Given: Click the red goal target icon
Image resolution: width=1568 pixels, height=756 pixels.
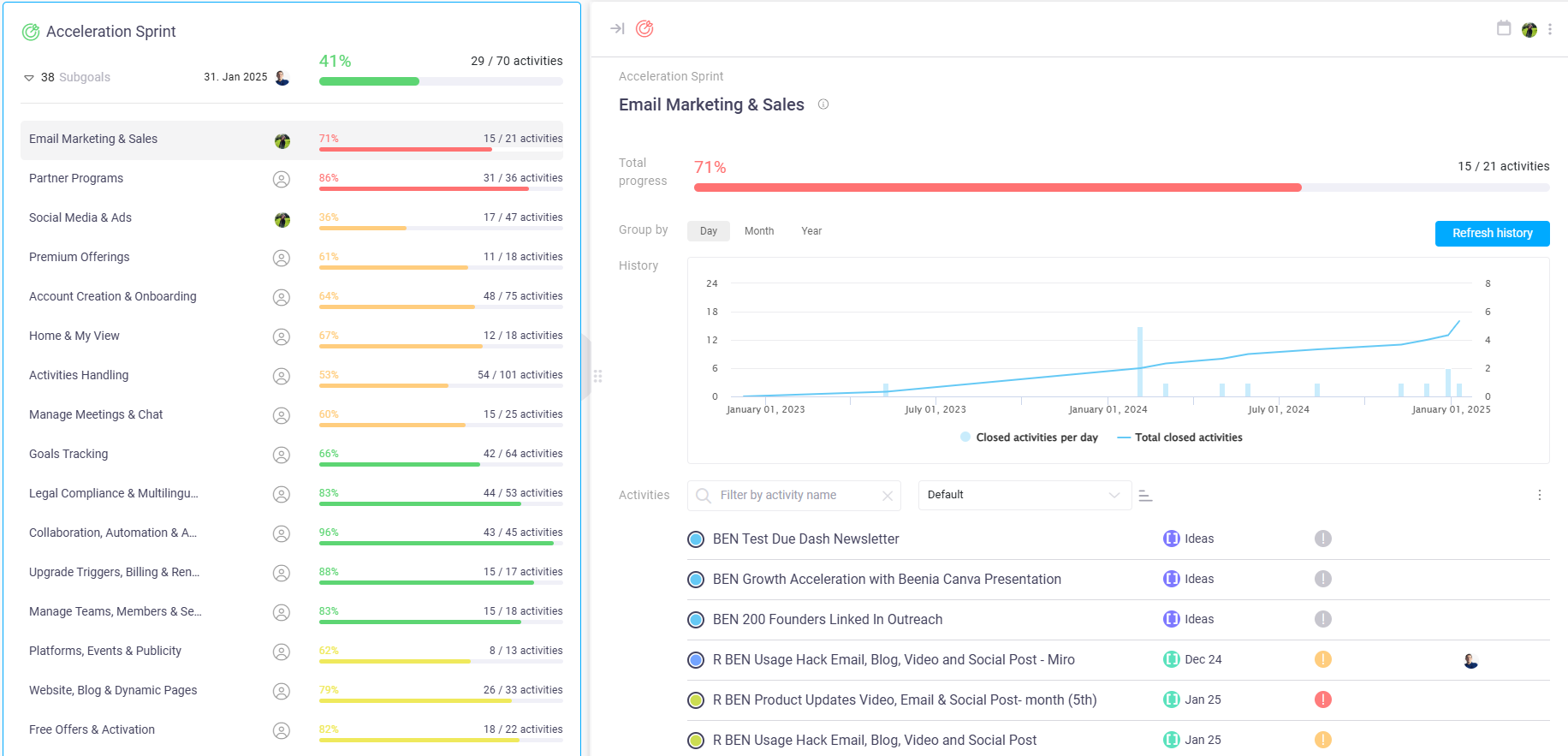Looking at the screenshot, I should pyautogui.click(x=644, y=29).
